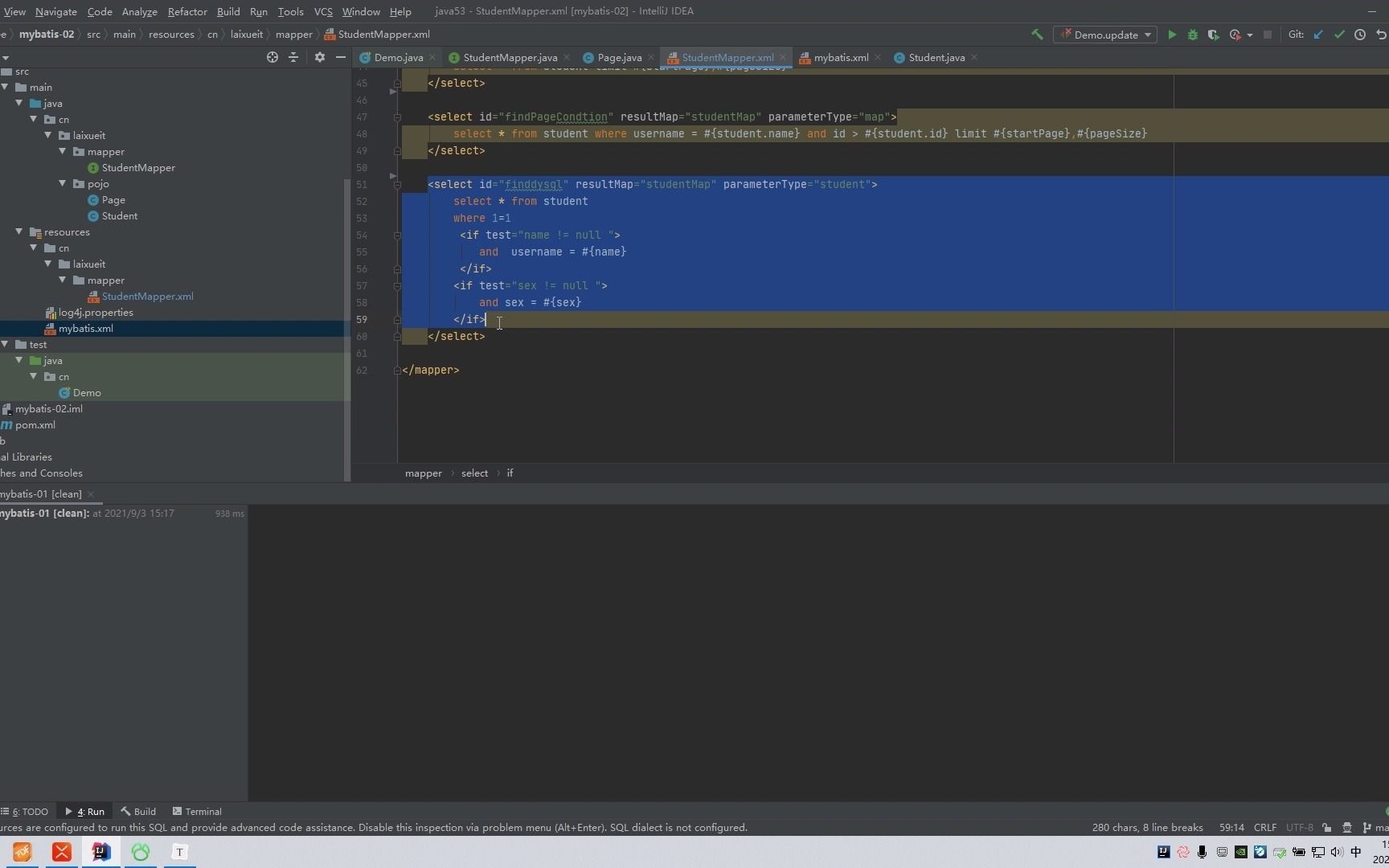Image resolution: width=1389 pixels, height=868 pixels.
Task: Open the Refactor menu
Action: click(x=187, y=11)
